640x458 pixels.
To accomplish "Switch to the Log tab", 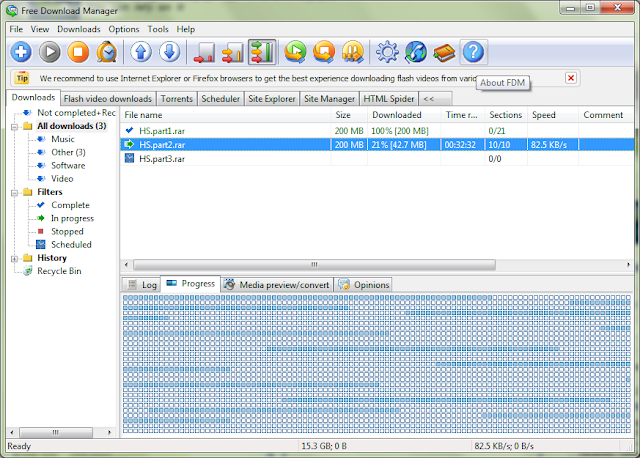I will pyautogui.click(x=142, y=285).
